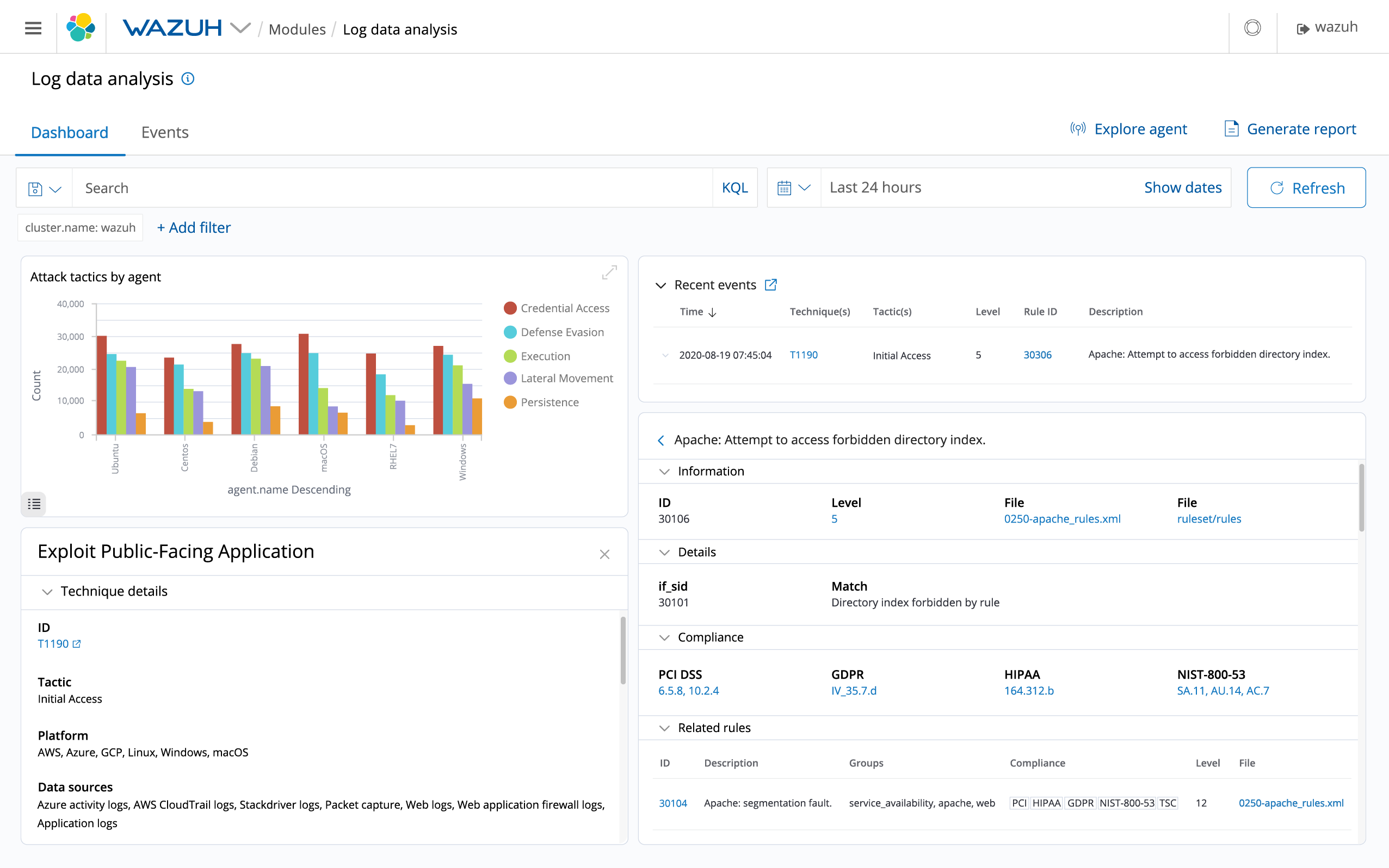Open the Wazuh index pattern dropdown
This screenshot has height=868, width=1389.
(241, 28)
